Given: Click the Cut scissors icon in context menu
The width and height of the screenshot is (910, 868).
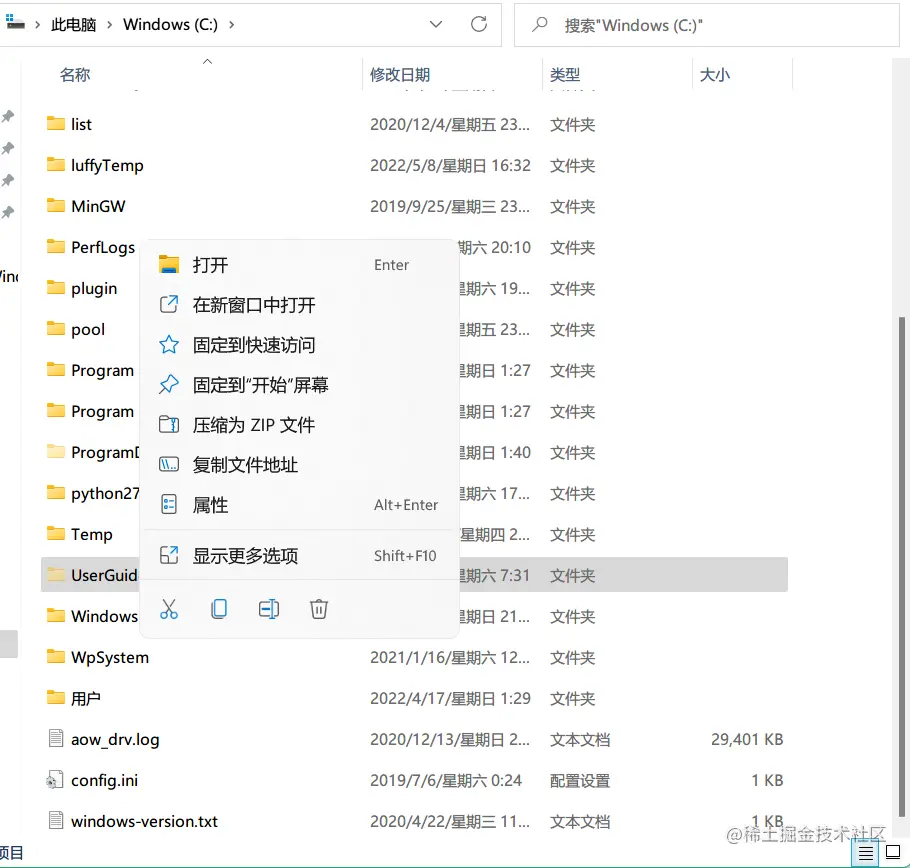Looking at the screenshot, I should click(169, 609).
